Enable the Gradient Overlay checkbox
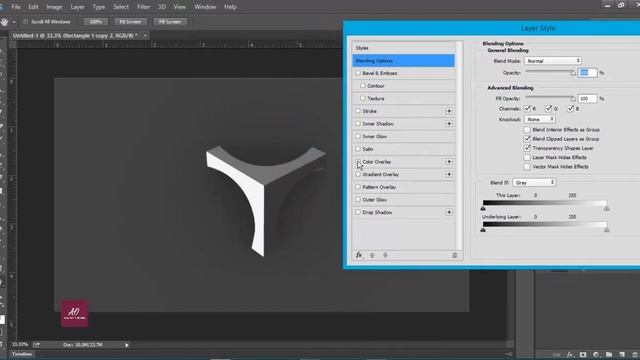The width and height of the screenshot is (640, 360). click(x=358, y=174)
